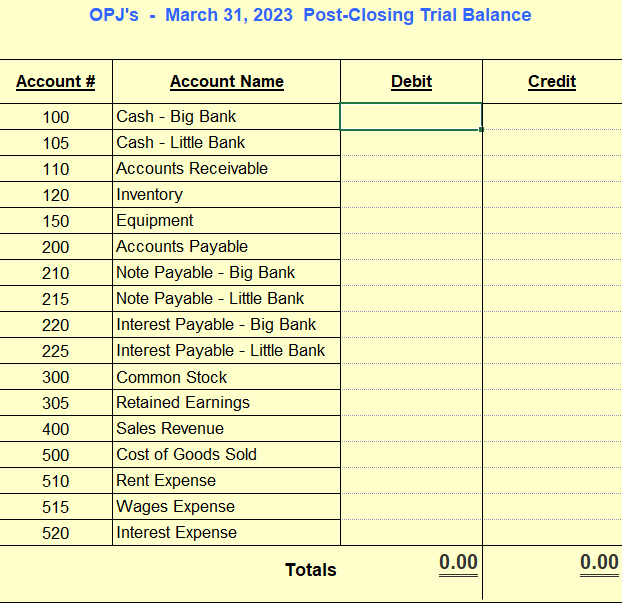Click account number 225
The width and height of the screenshot is (622, 603).
point(56,351)
